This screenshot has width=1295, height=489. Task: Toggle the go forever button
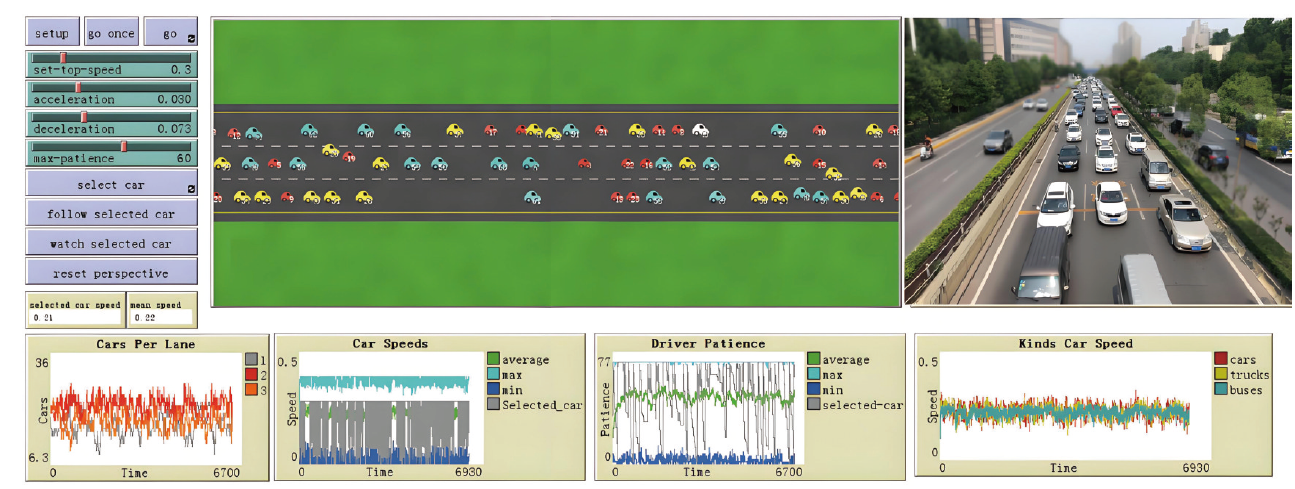click(168, 33)
